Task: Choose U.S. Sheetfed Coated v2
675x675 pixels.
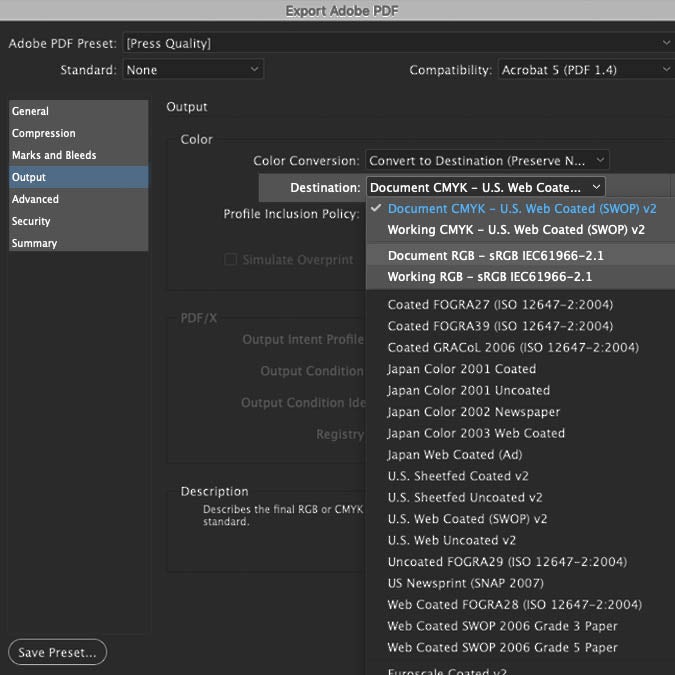Action: [458, 476]
